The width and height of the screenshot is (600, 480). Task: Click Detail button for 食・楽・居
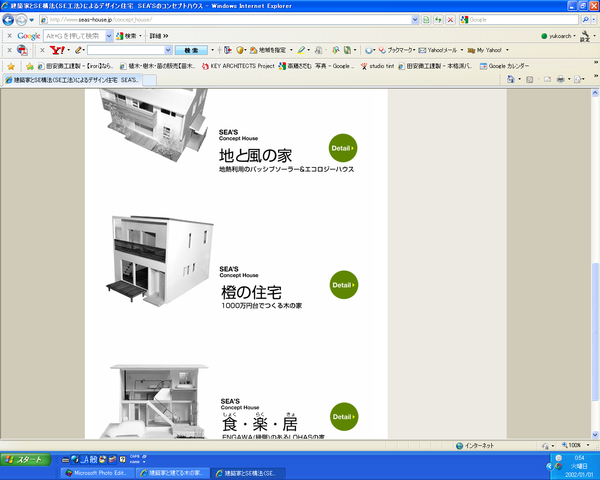[344, 416]
